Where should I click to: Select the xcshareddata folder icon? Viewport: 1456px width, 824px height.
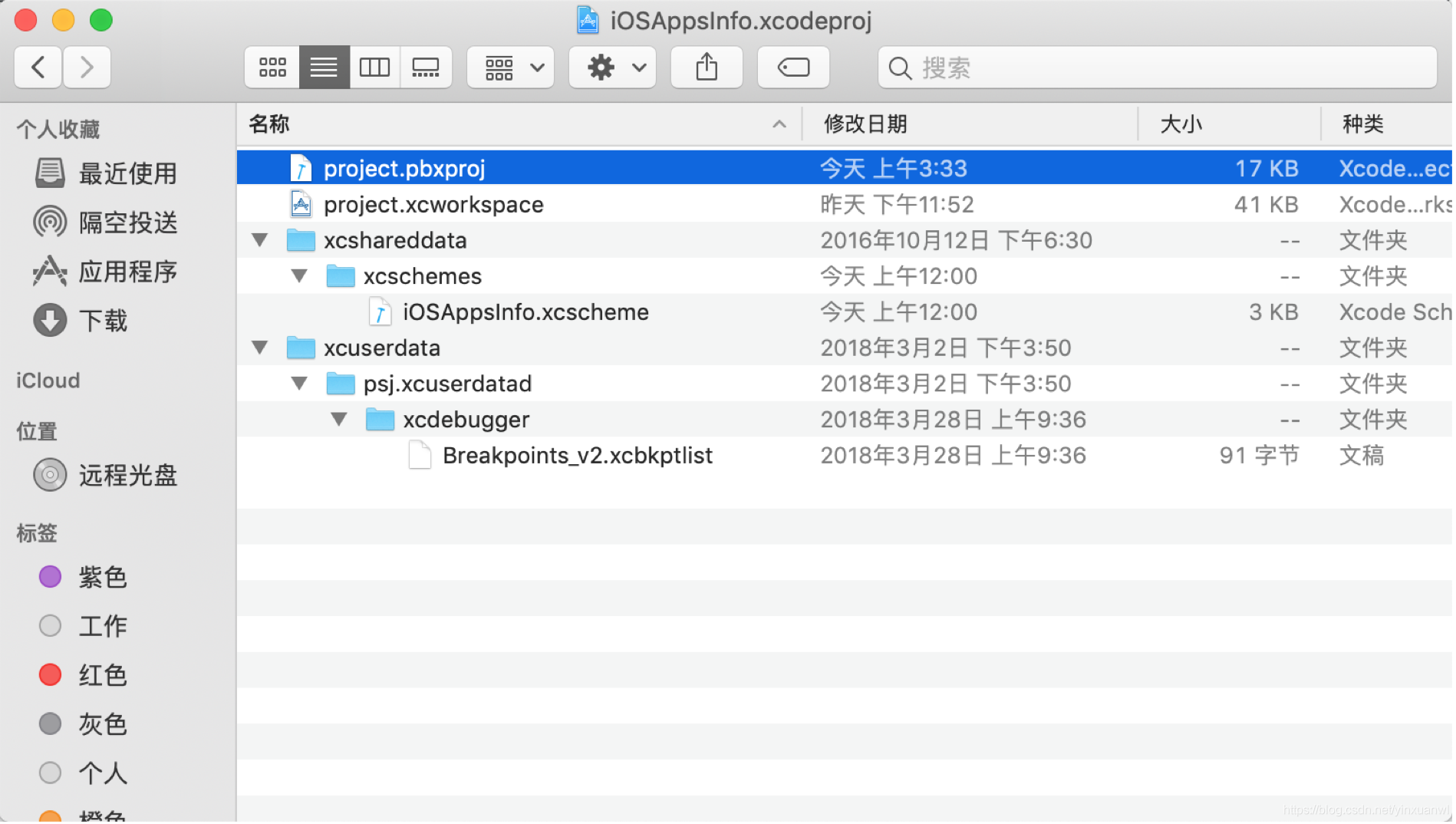[301, 240]
